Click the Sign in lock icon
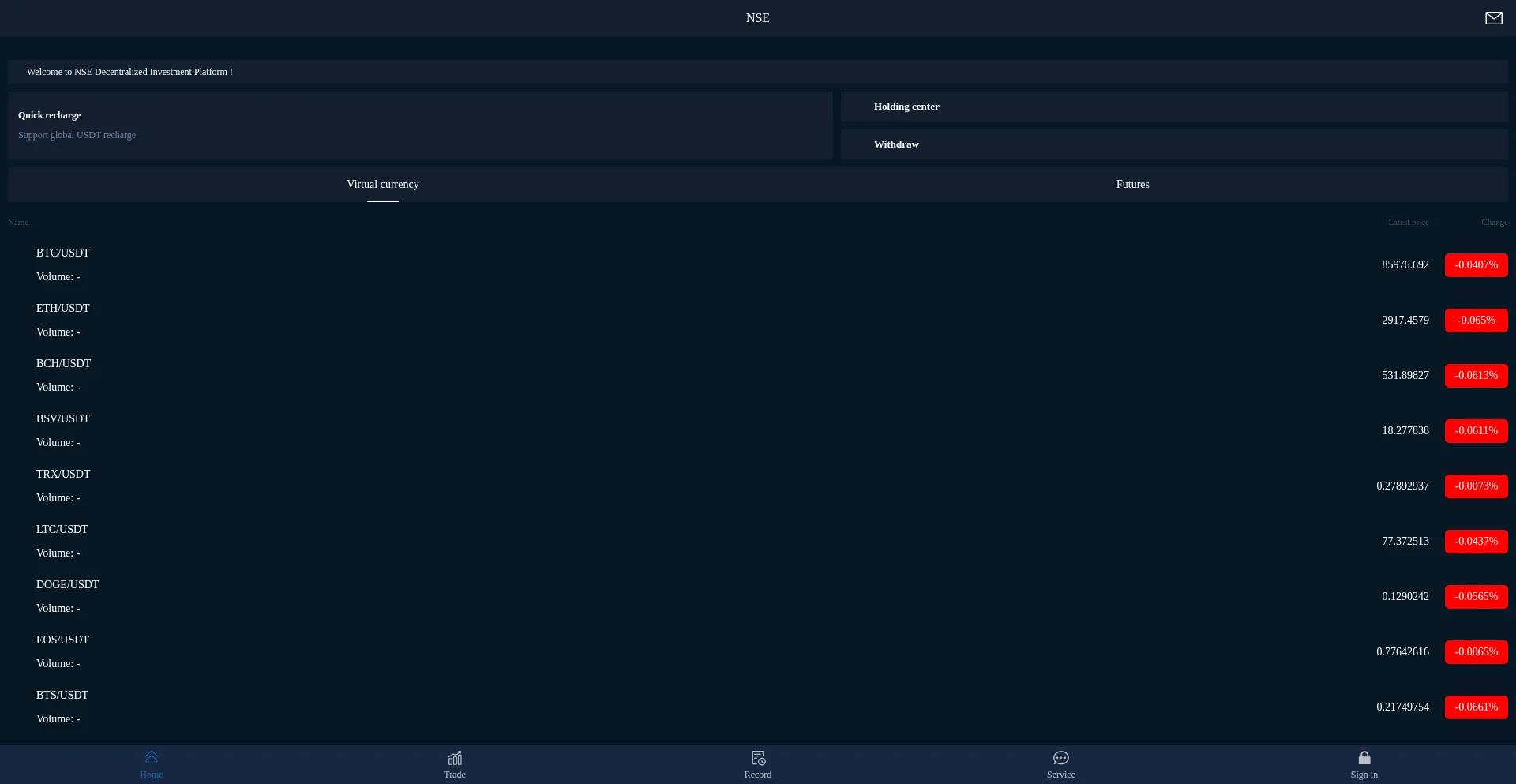The image size is (1516, 784). click(x=1364, y=758)
